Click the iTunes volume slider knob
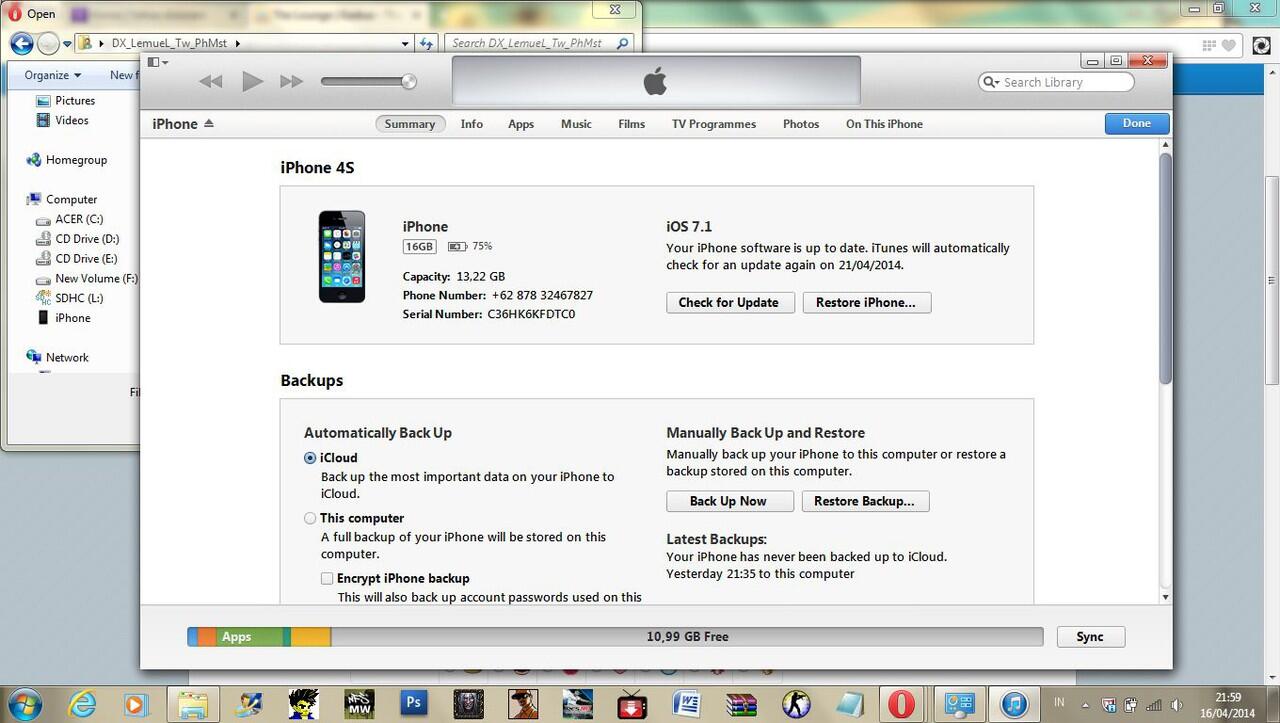Viewport: 1280px width, 723px height. coord(409,82)
